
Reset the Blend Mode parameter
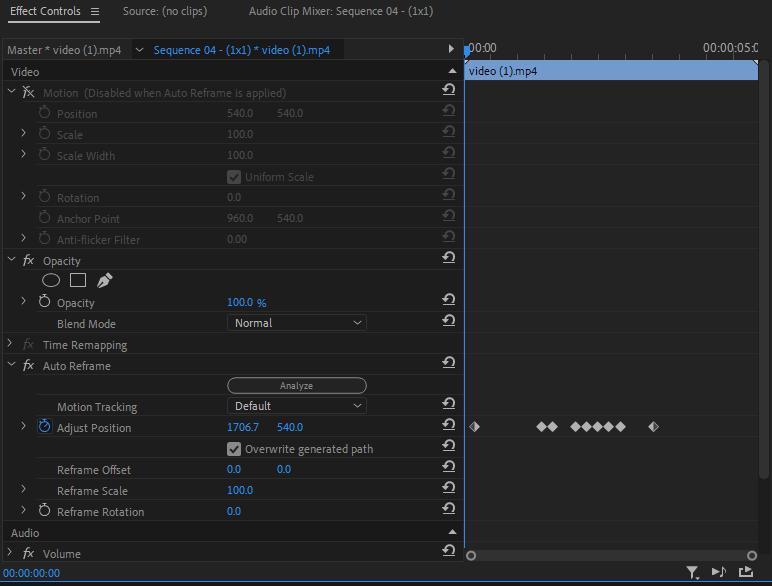[x=449, y=321]
